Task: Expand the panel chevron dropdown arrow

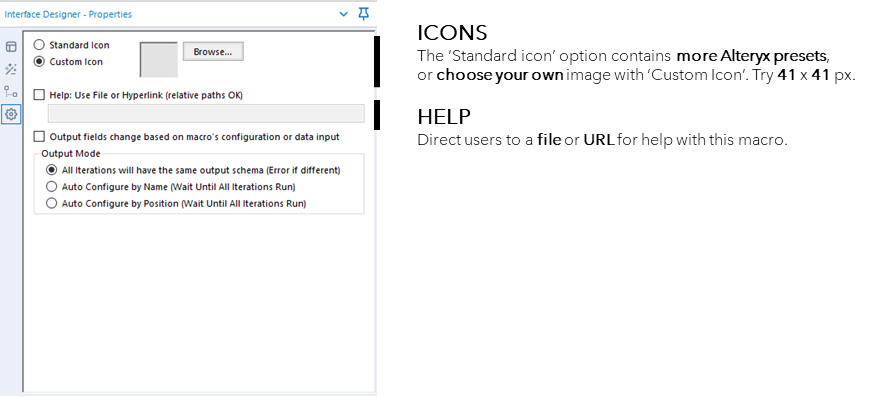Action: [x=344, y=15]
